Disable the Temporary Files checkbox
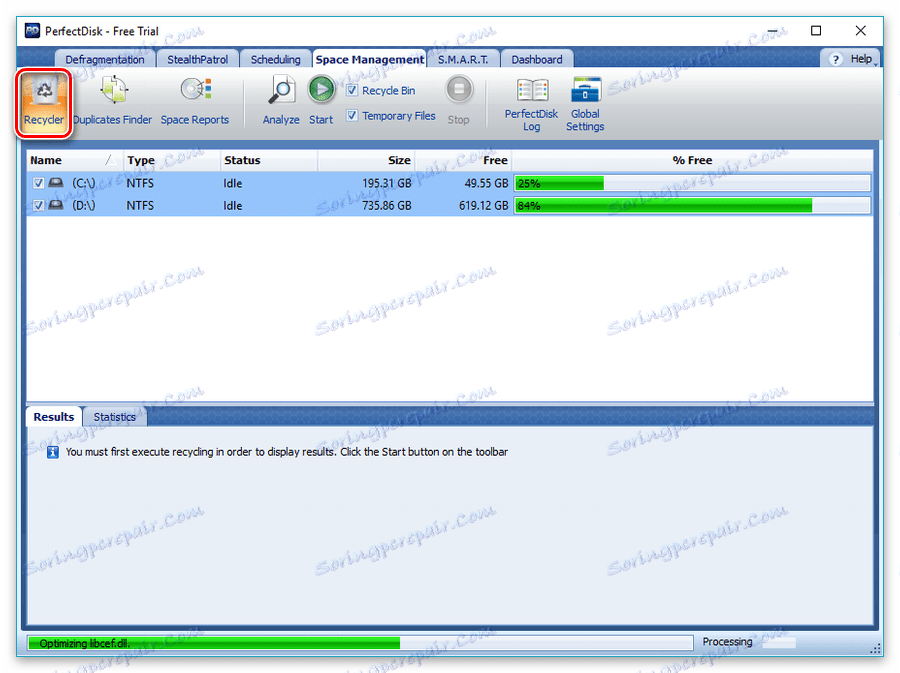900x673 pixels. (352, 114)
